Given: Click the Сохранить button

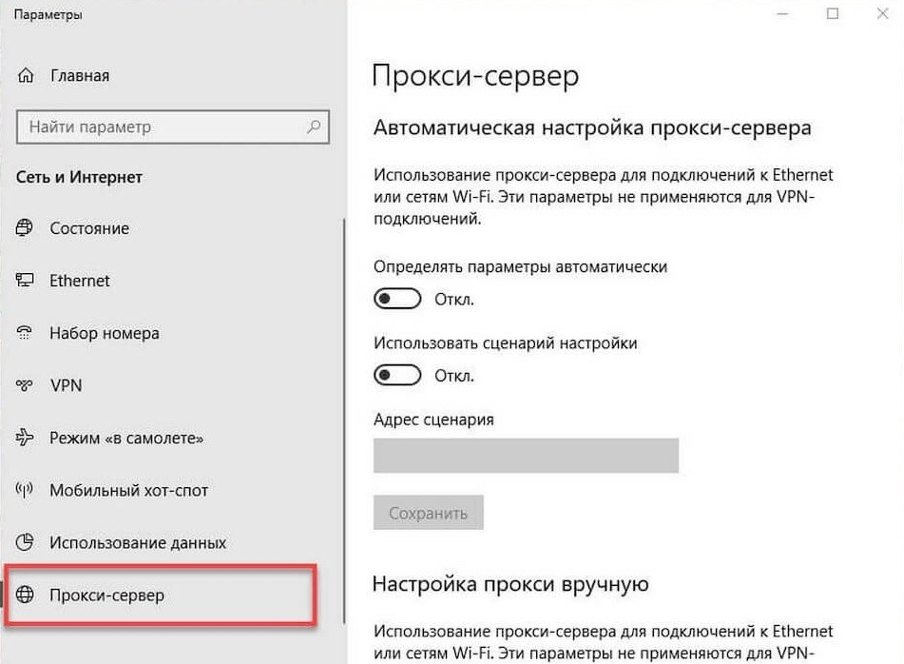Looking at the screenshot, I should click(428, 512).
